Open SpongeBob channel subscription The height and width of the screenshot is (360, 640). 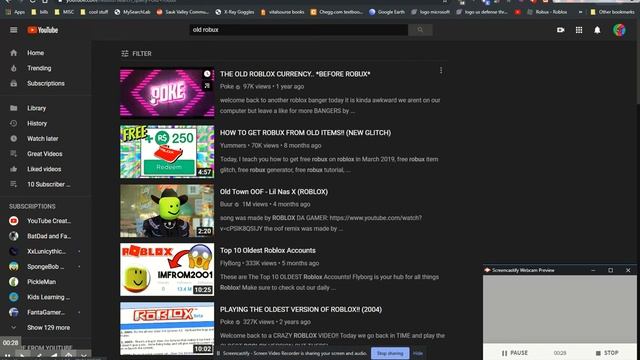(45, 267)
